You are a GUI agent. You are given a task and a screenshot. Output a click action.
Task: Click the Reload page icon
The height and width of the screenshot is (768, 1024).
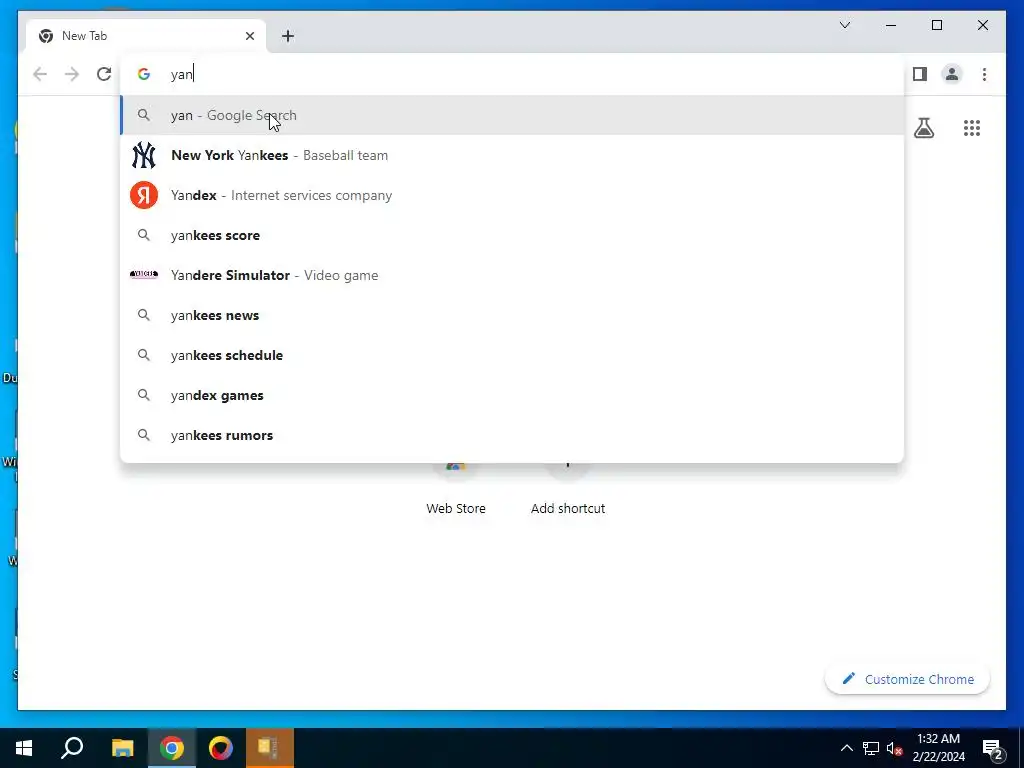104,74
